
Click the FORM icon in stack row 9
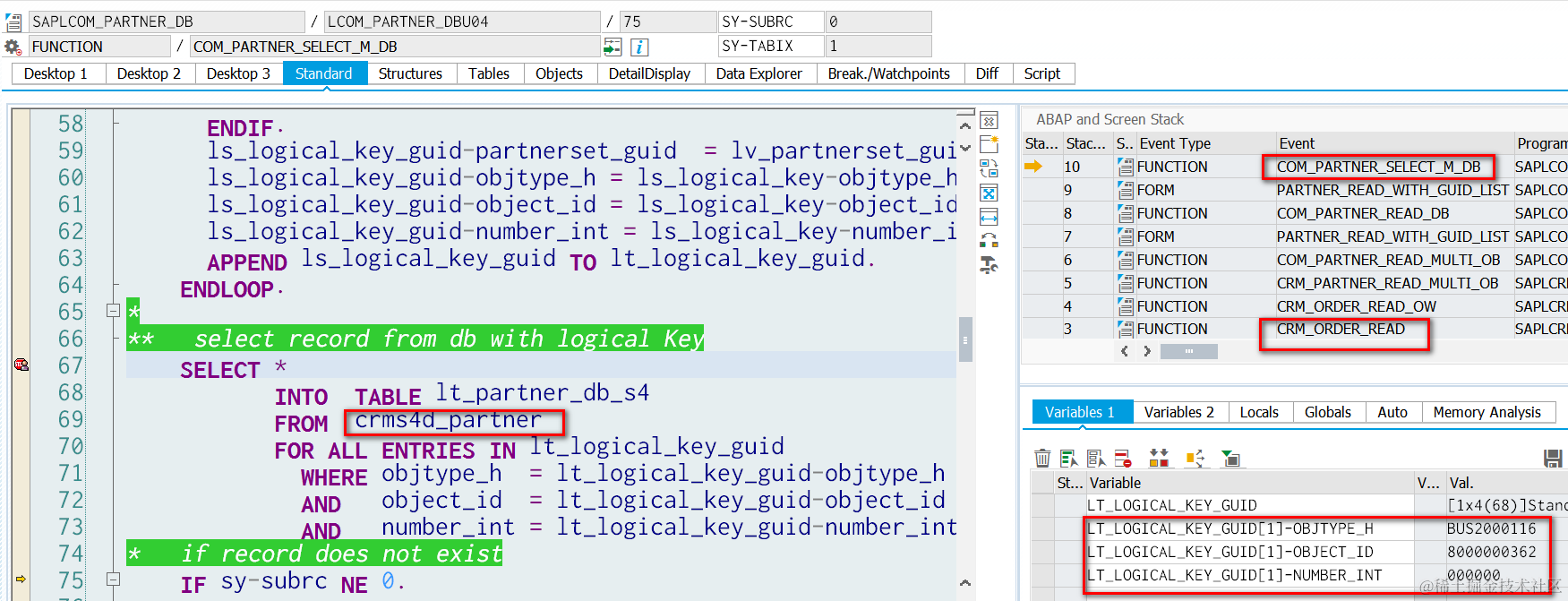(1126, 190)
